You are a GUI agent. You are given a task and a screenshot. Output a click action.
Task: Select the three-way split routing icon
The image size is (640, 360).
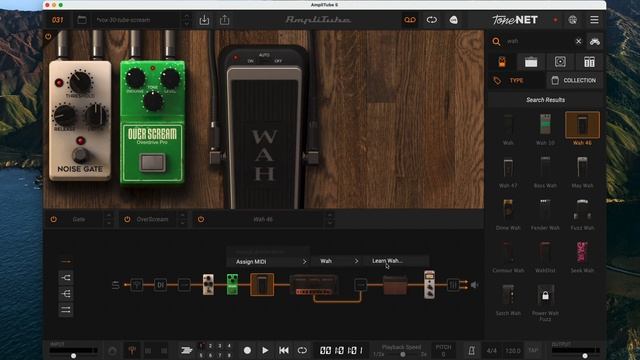click(66, 293)
